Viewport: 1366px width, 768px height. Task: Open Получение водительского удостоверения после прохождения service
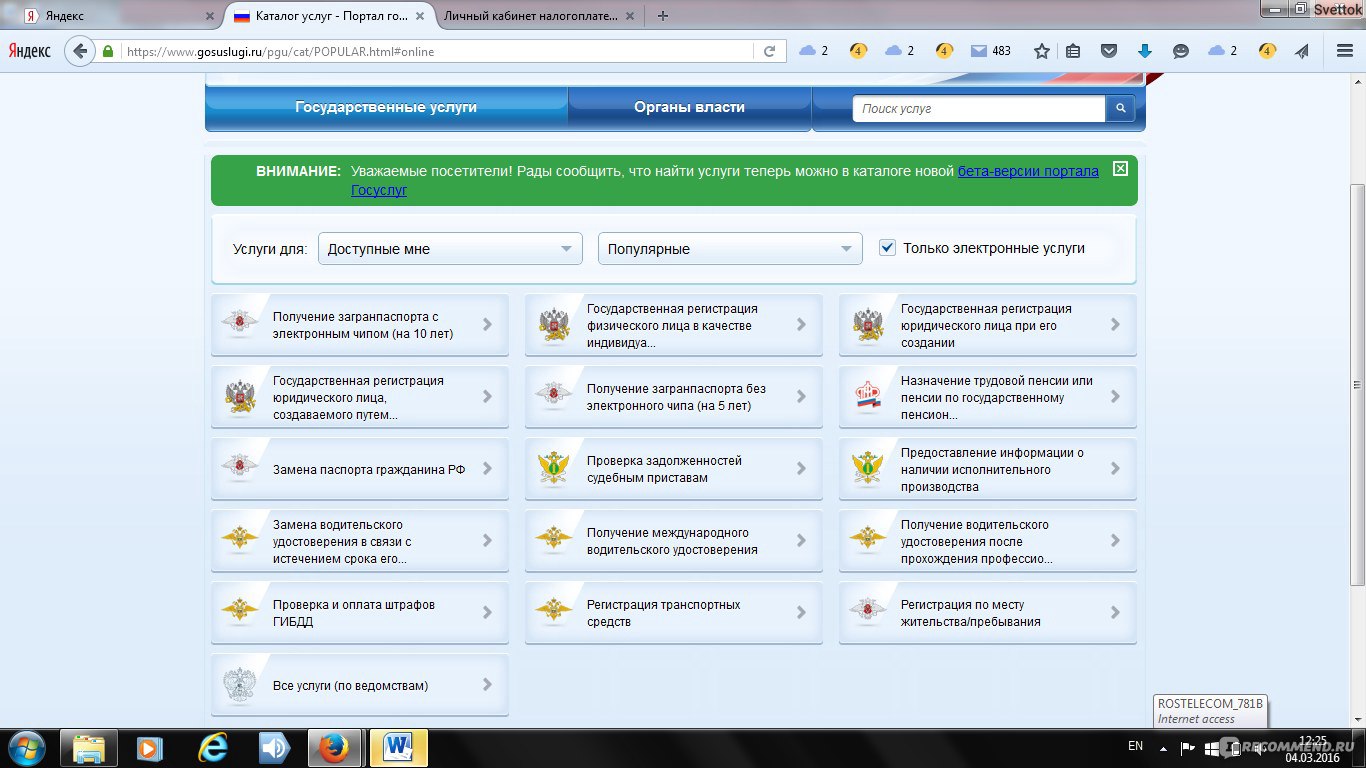click(x=988, y=540)
